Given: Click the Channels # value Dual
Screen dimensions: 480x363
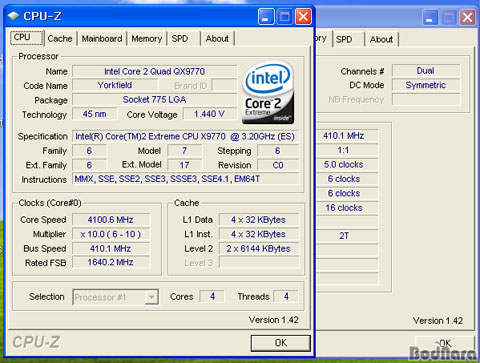Looking at the screenshot, I should click(426, 71).
